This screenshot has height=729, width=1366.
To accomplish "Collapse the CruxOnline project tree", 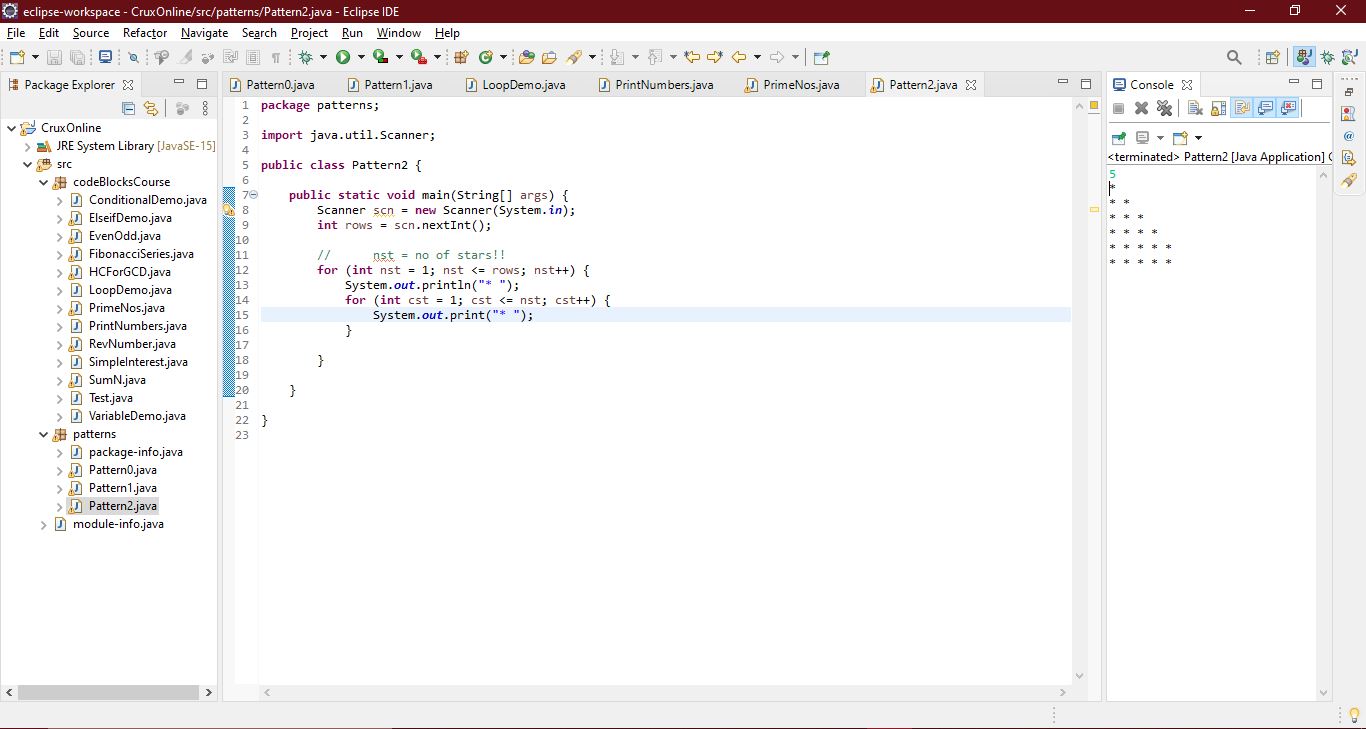I will pos(12,128).
